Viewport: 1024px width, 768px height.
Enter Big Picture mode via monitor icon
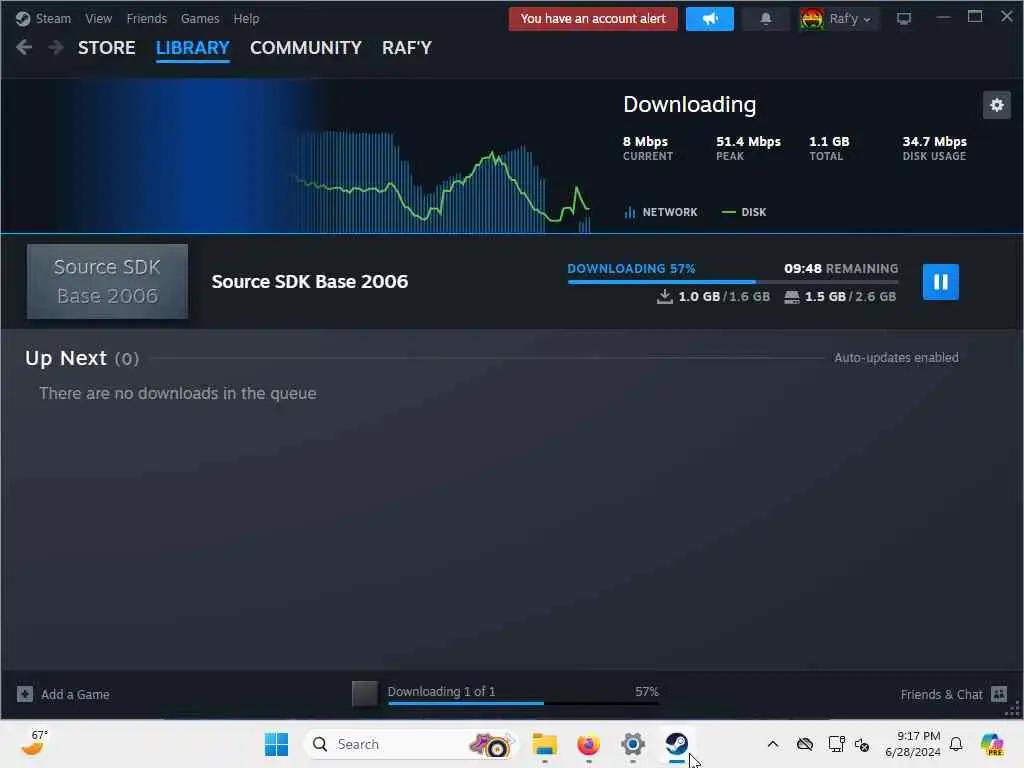pyautogui.click(x=904, y=18)
